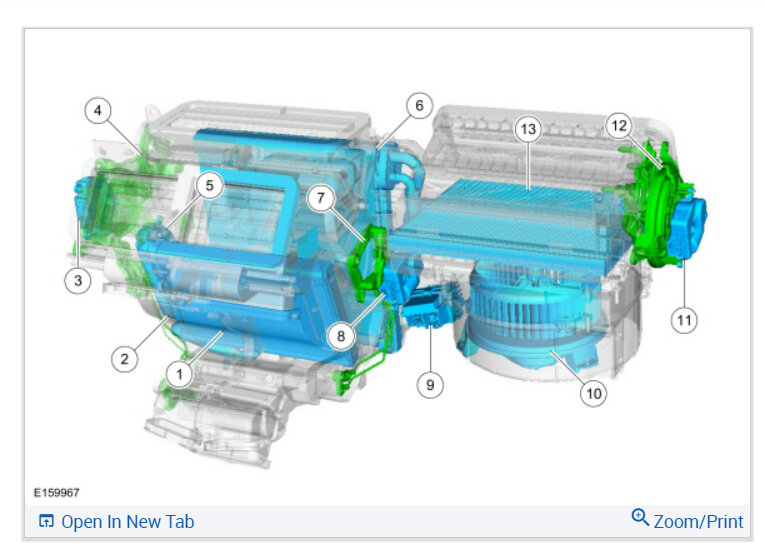Click the Zoom/Print link

point(698,521)
